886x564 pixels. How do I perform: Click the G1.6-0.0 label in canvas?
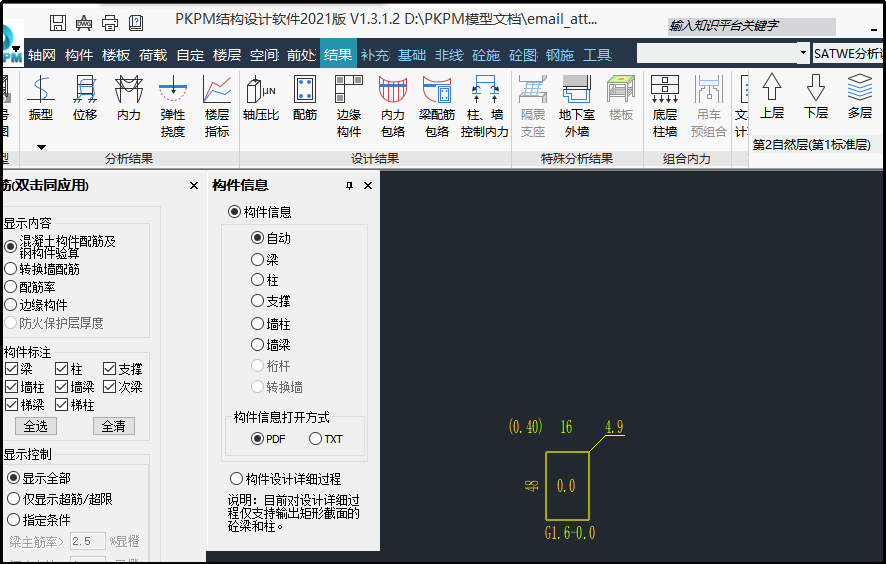click(570, 533)
